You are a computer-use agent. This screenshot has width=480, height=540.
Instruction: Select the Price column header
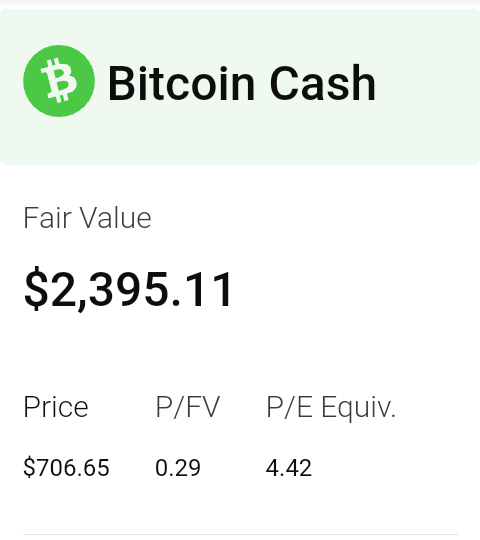[x=56, y=407]
